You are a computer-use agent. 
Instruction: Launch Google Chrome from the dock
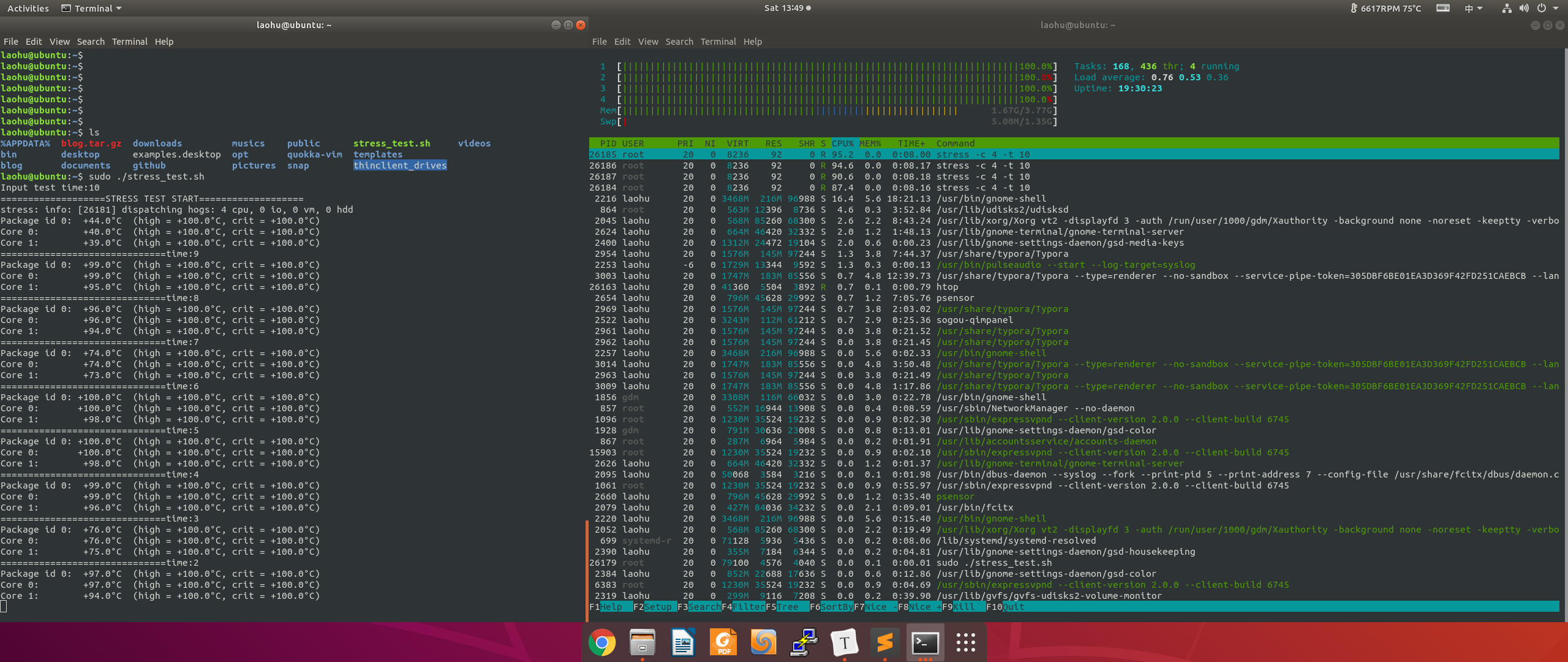click(601, 642)
